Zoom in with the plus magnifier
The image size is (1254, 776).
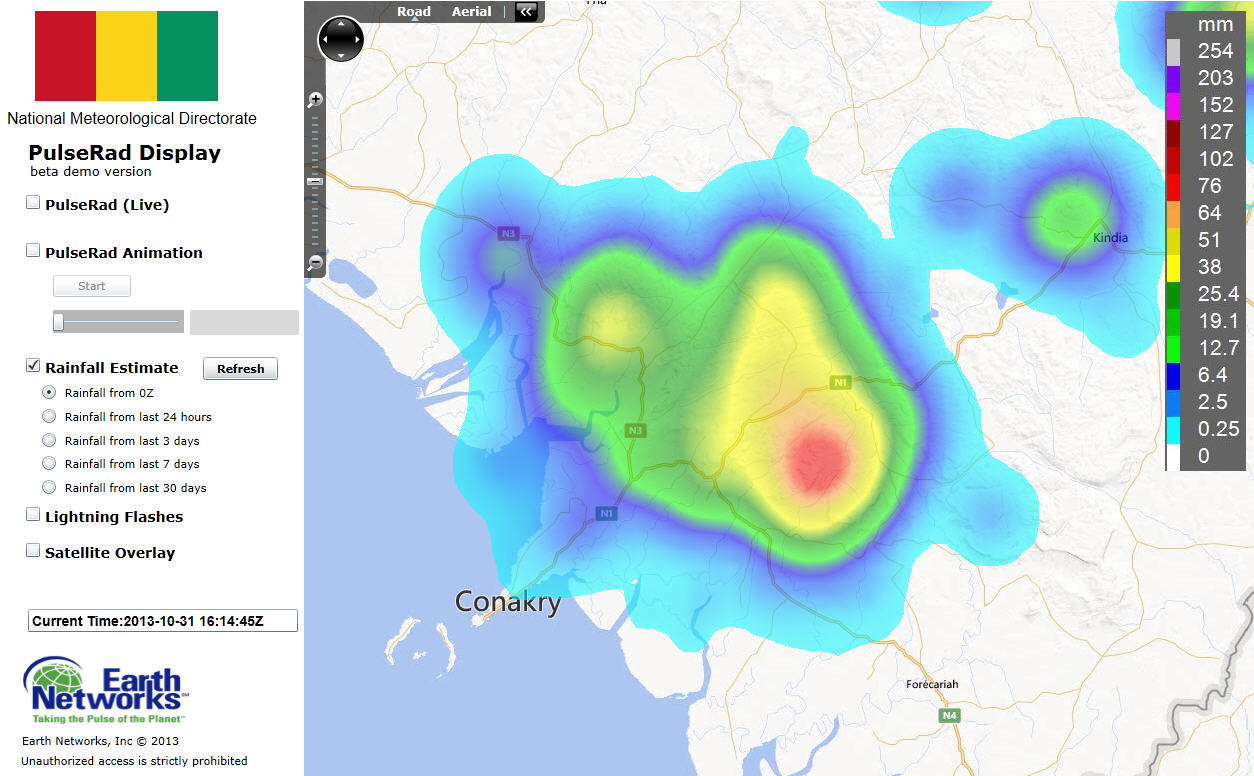pos(315,99)
